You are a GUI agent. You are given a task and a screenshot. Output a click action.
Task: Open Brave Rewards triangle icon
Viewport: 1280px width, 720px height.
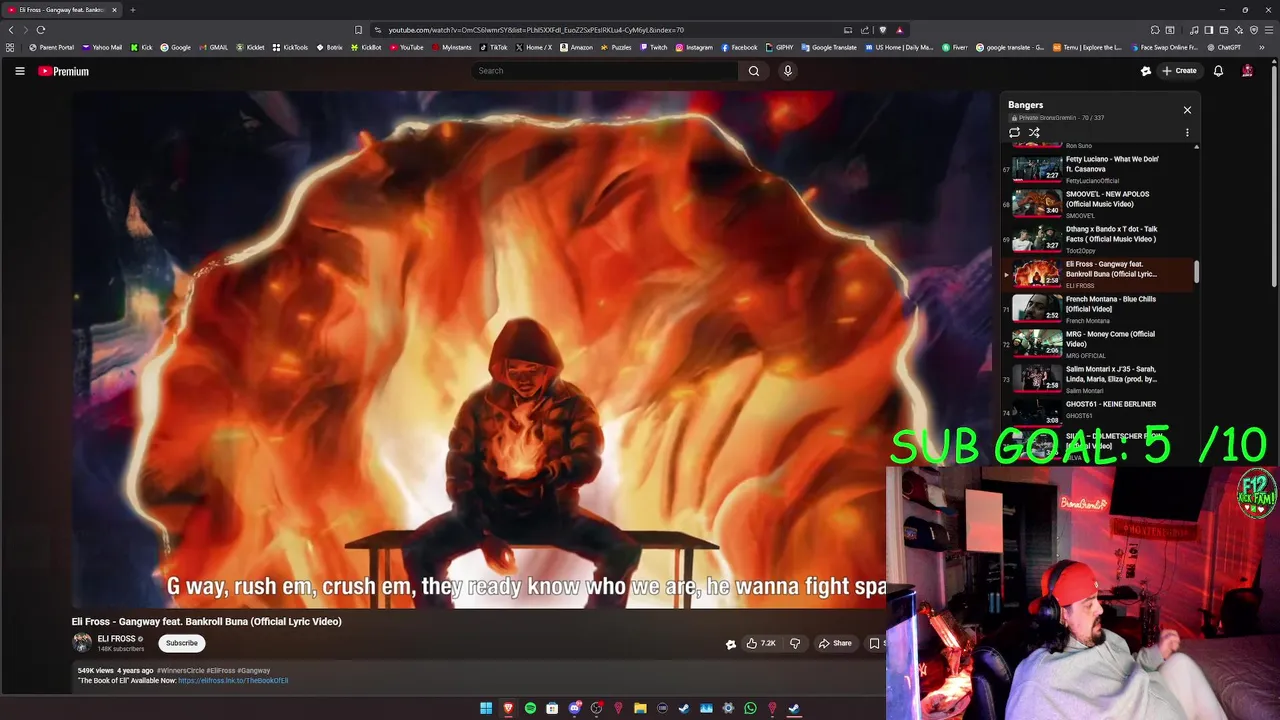tap(900, 30)
